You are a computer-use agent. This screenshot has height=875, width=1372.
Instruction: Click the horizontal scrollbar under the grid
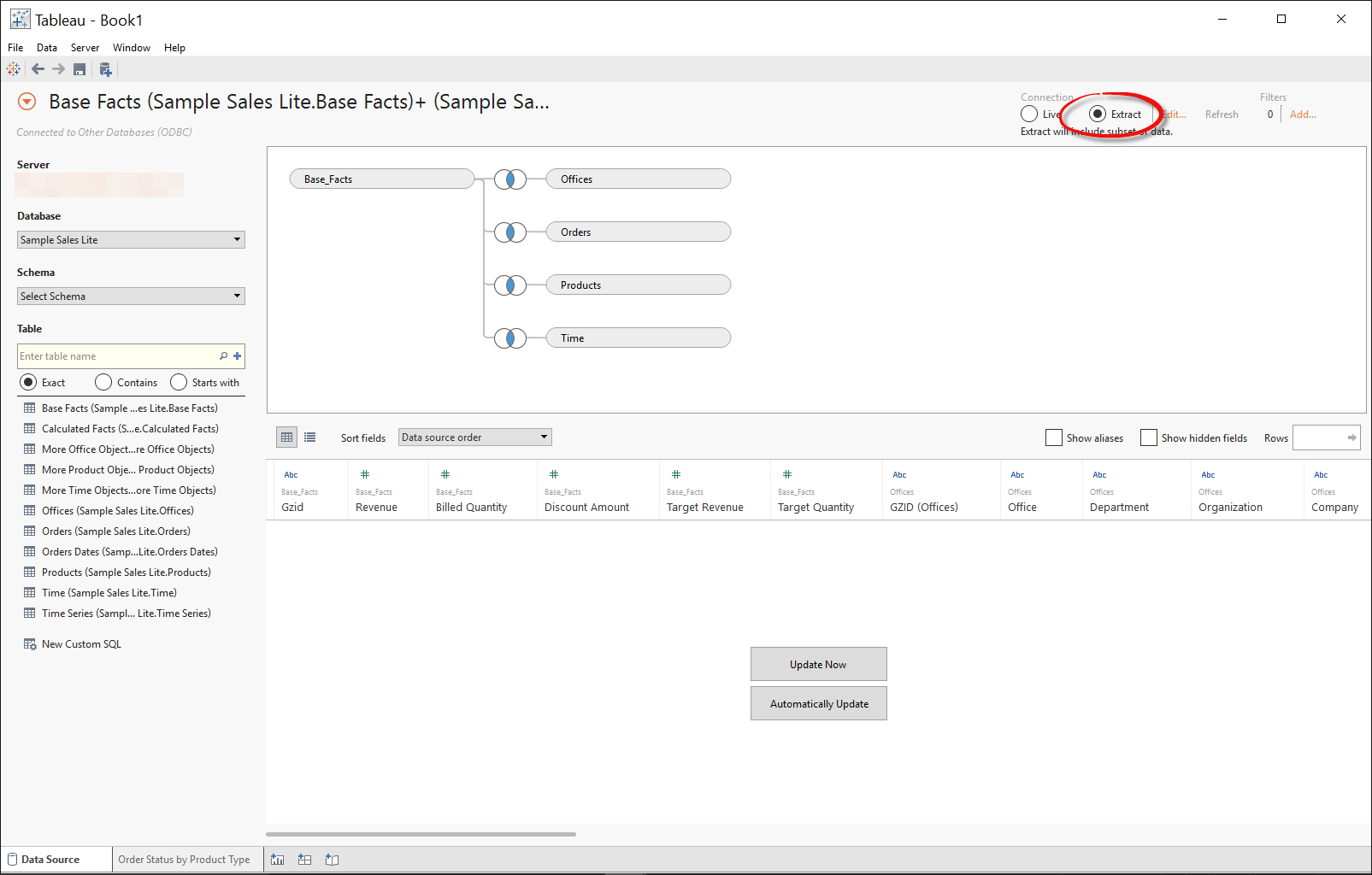pos(421,834)
